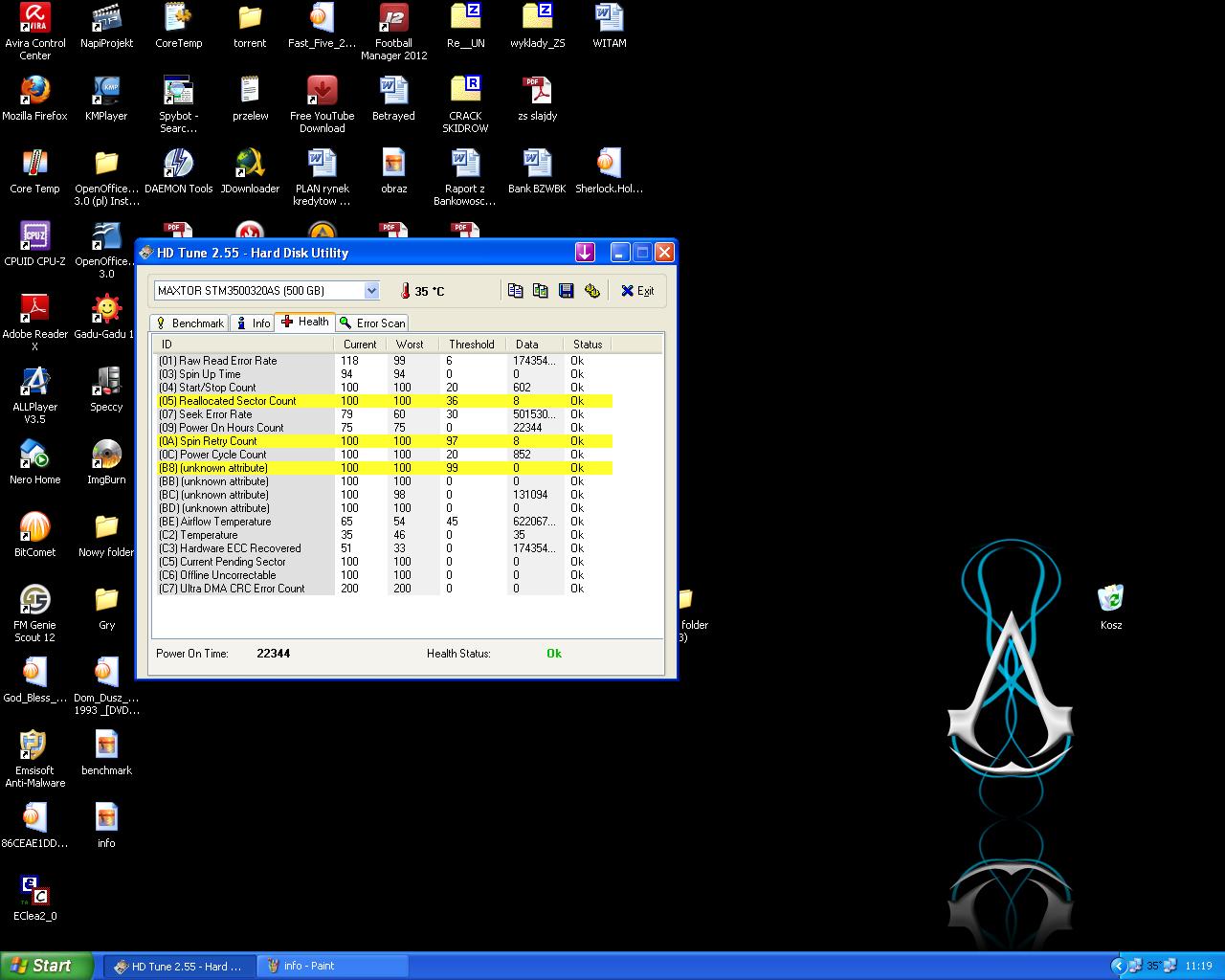Switch to the Benchmark tab
1225x980 pixels.
pyautogui.click(x=189, y=323)
